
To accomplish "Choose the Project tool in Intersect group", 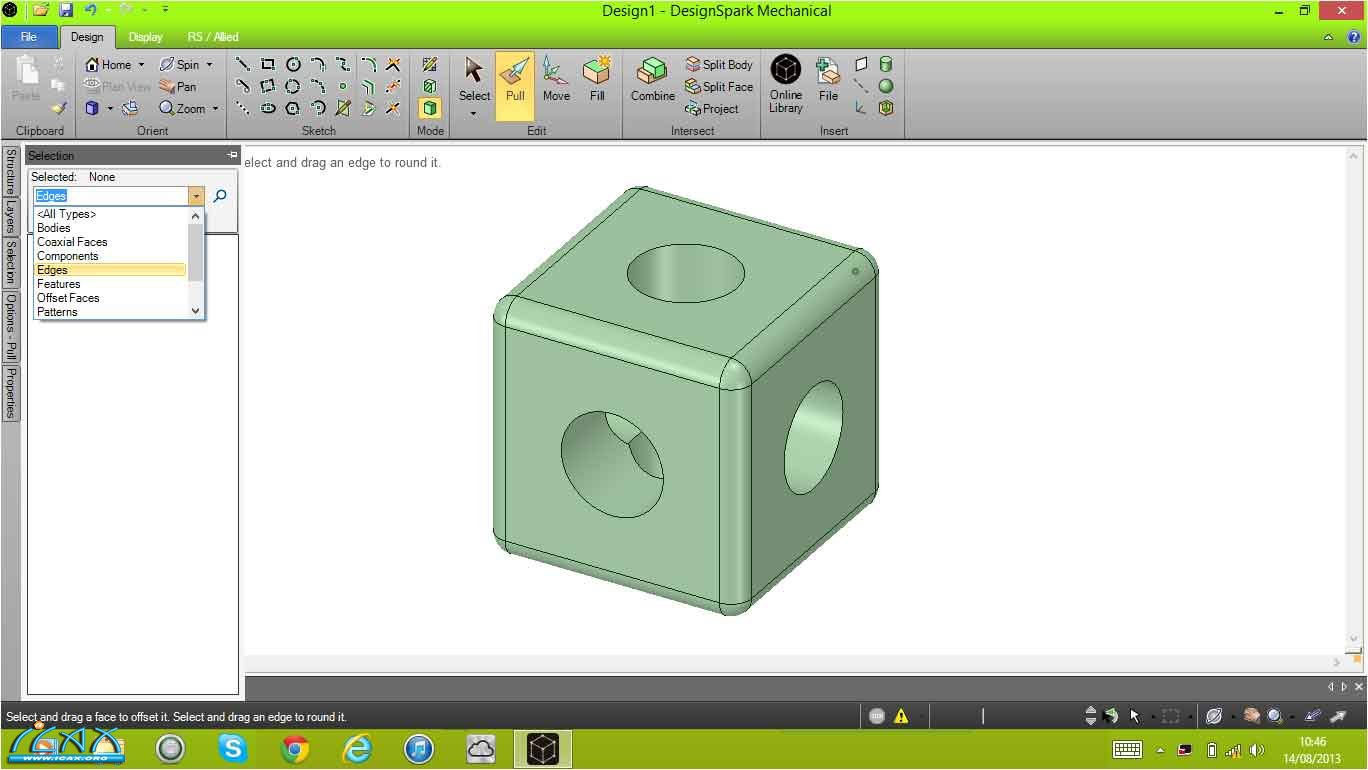I will [712, 109].
